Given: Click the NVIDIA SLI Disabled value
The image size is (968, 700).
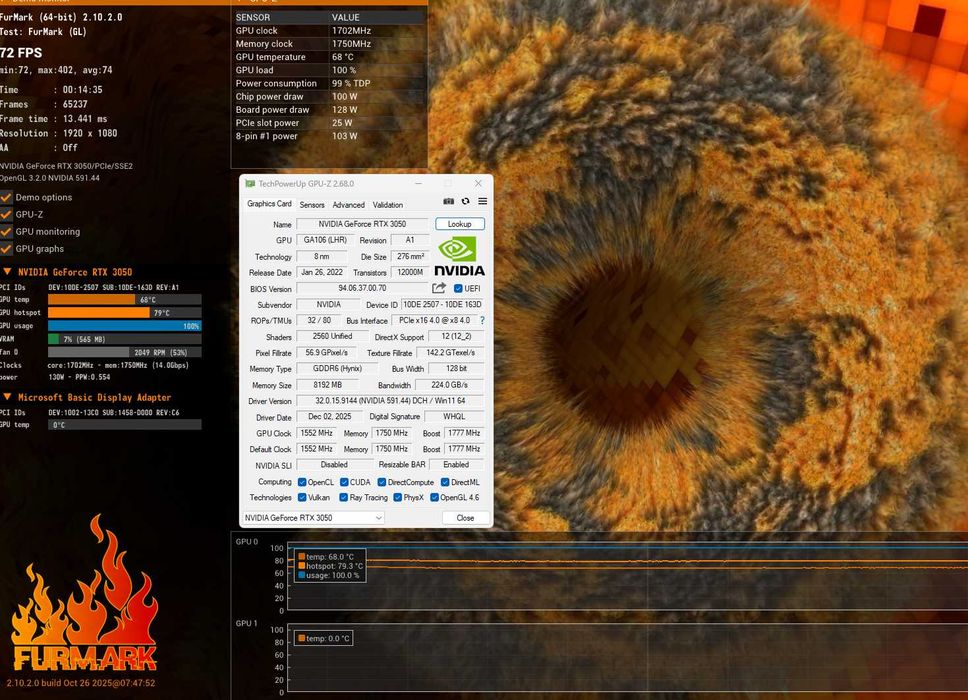Looking at the screenshot, I should pyautogui.click(x=335, y=465).
